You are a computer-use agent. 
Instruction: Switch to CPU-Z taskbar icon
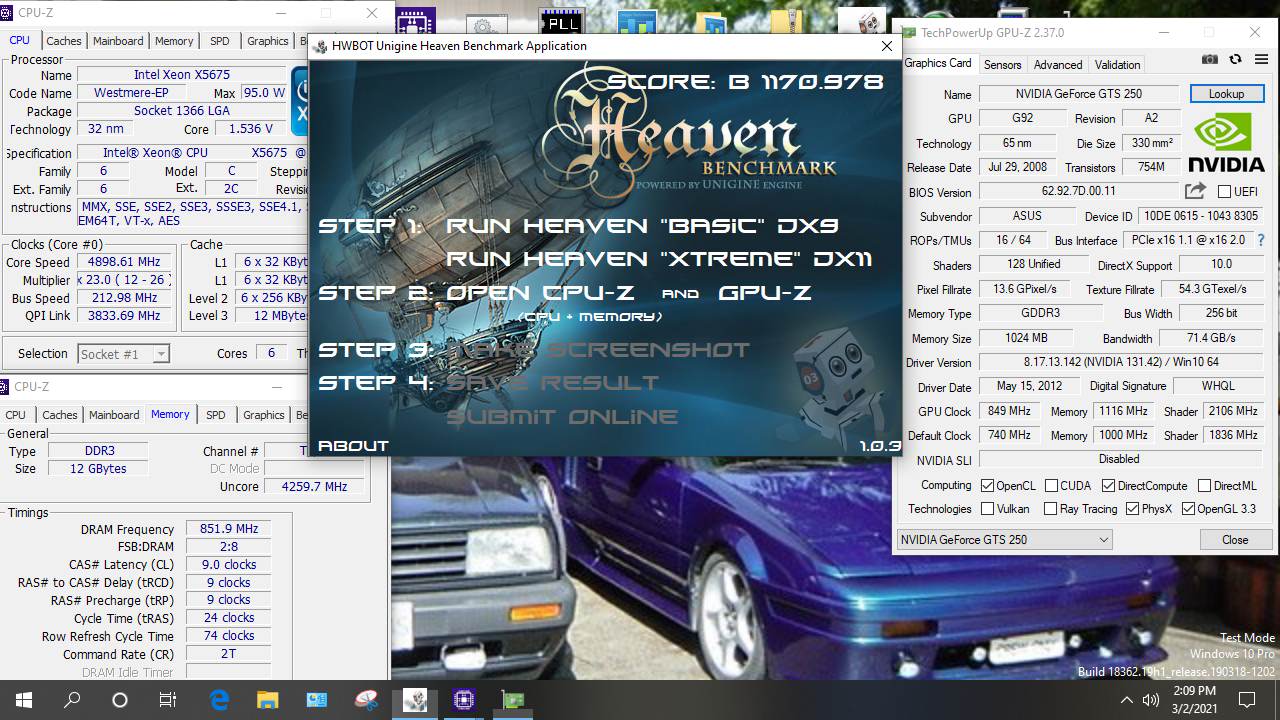coord(463,700)
